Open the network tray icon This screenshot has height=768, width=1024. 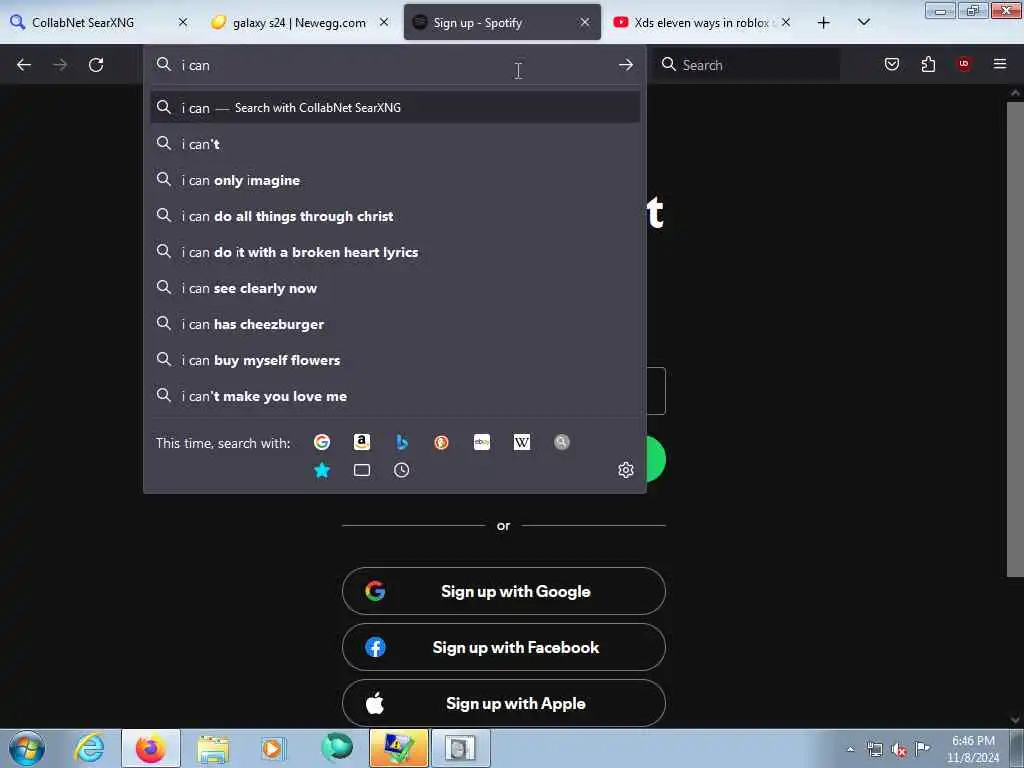[875, 750]
